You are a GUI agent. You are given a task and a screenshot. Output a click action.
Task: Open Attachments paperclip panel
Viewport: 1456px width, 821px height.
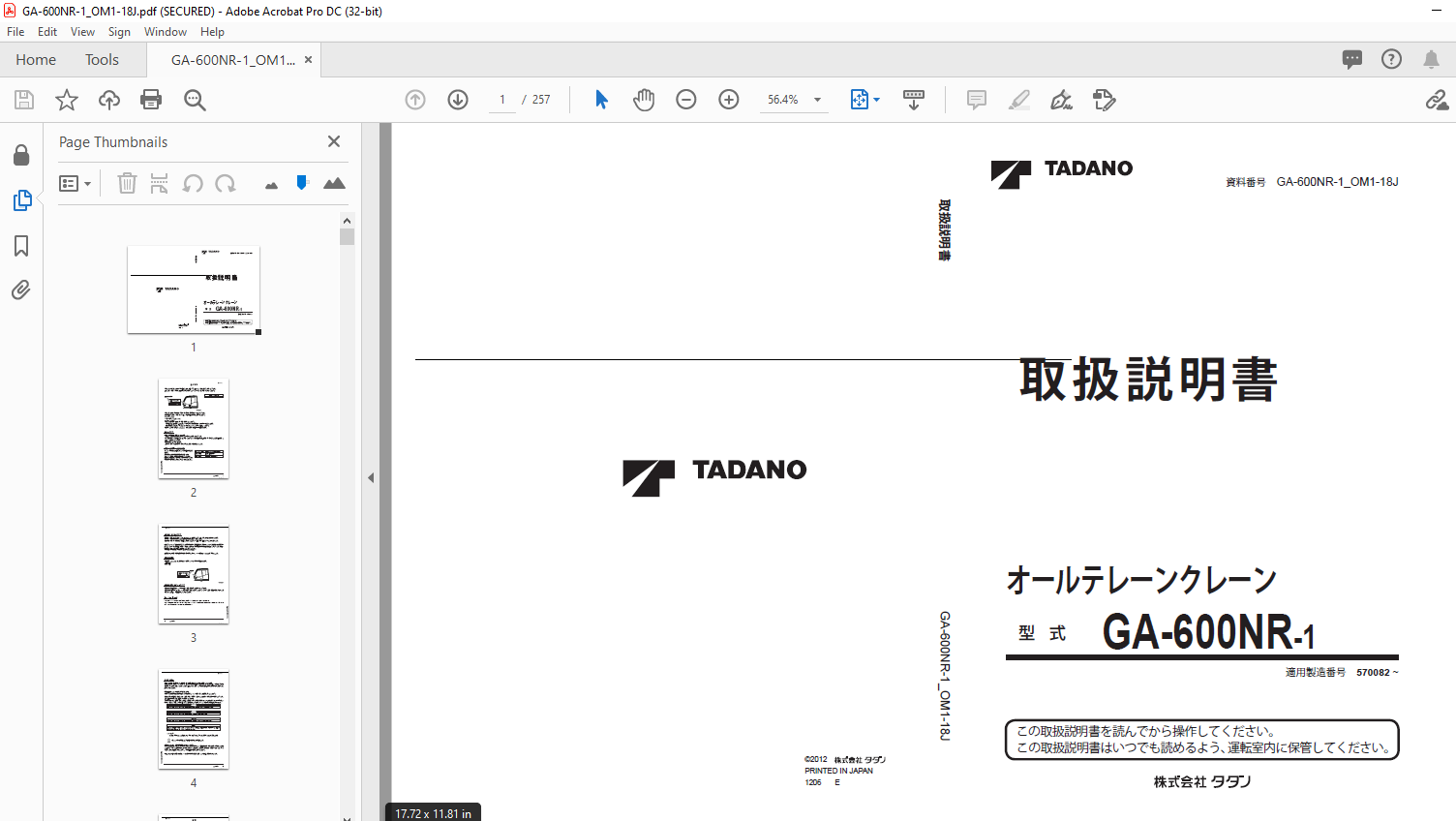pyautogui.click(x=21, y=289)
